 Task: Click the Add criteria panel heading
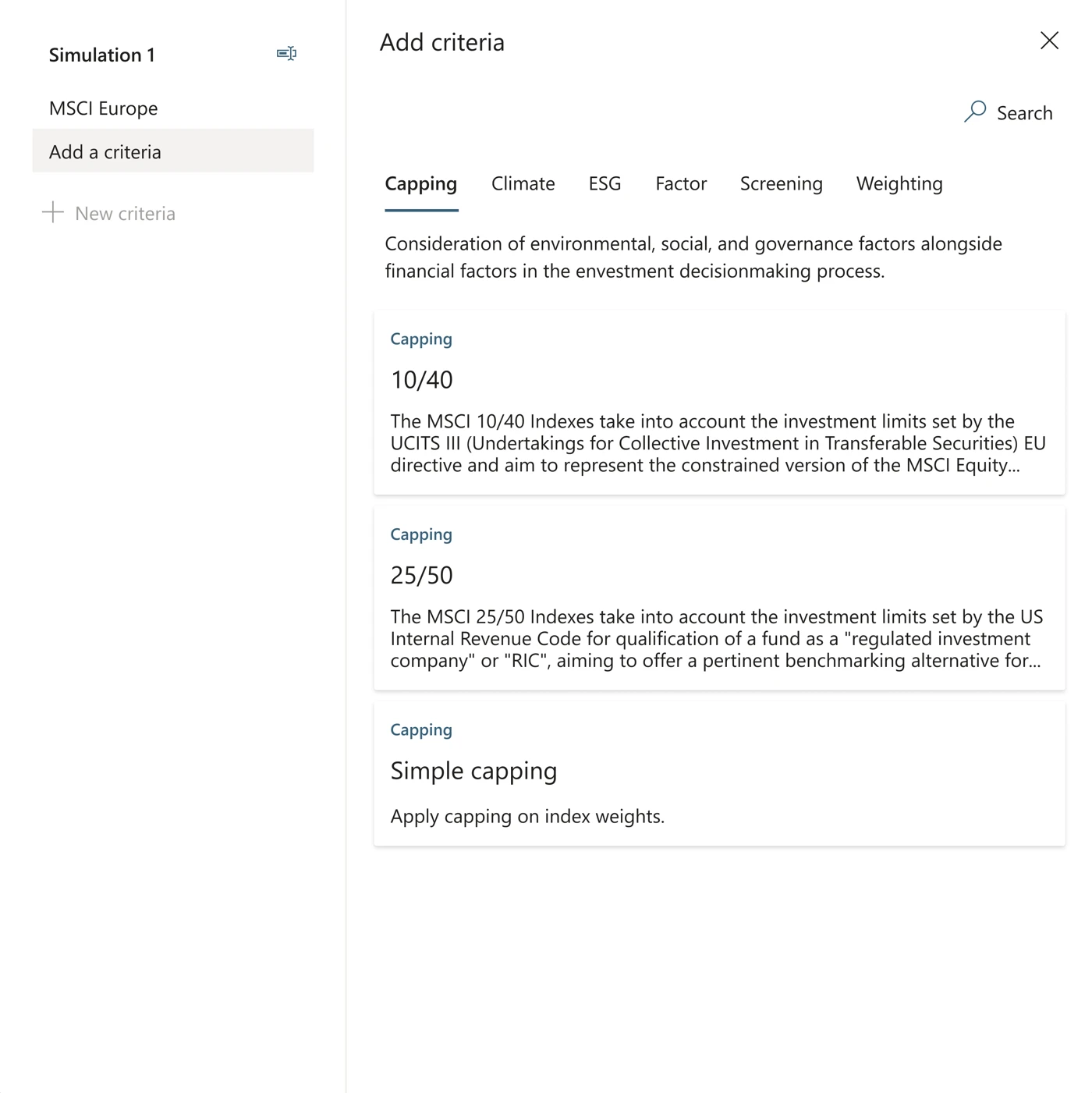(x=442, y=42)
